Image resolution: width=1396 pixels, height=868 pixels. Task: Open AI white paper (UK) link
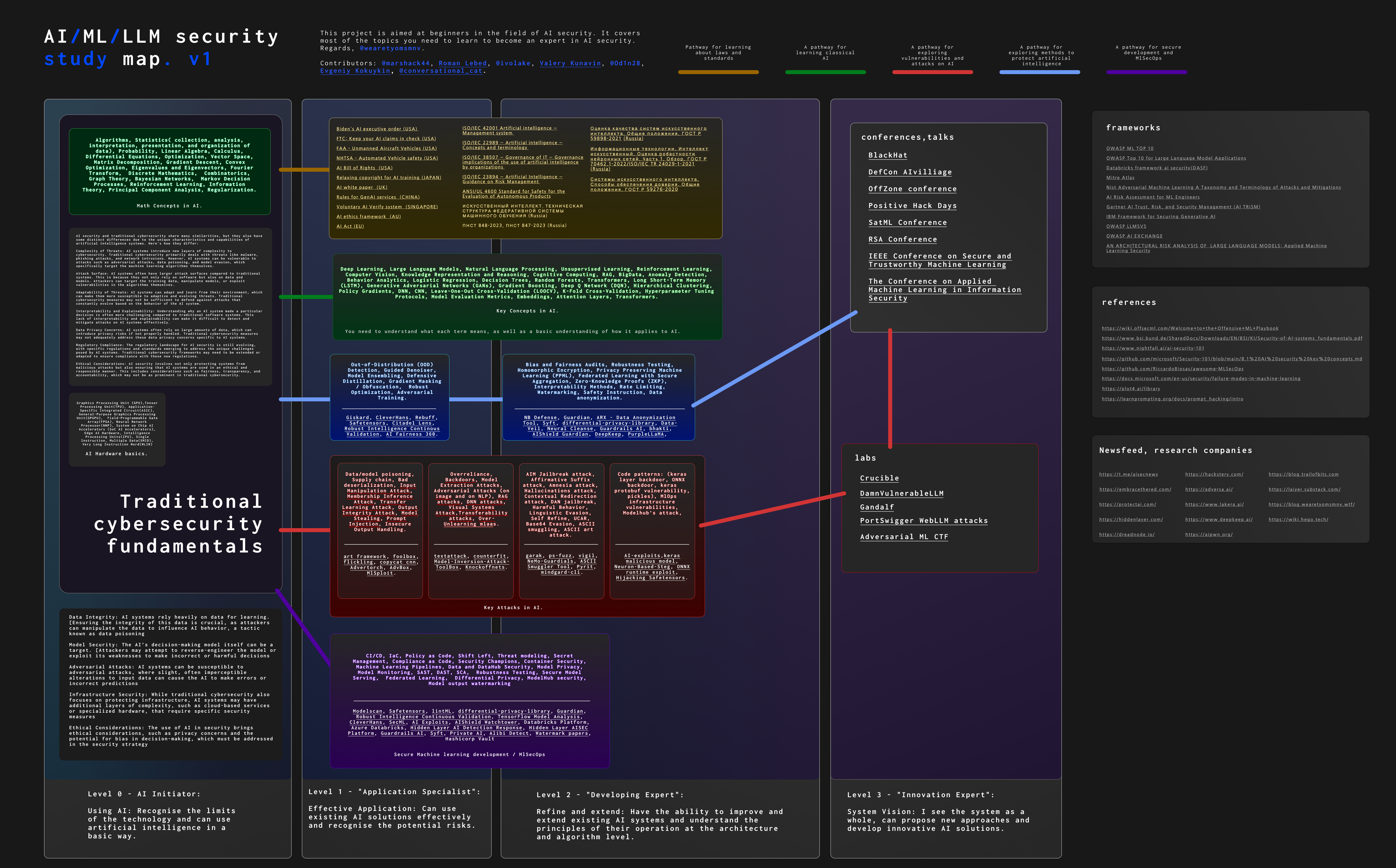(362, 187)
